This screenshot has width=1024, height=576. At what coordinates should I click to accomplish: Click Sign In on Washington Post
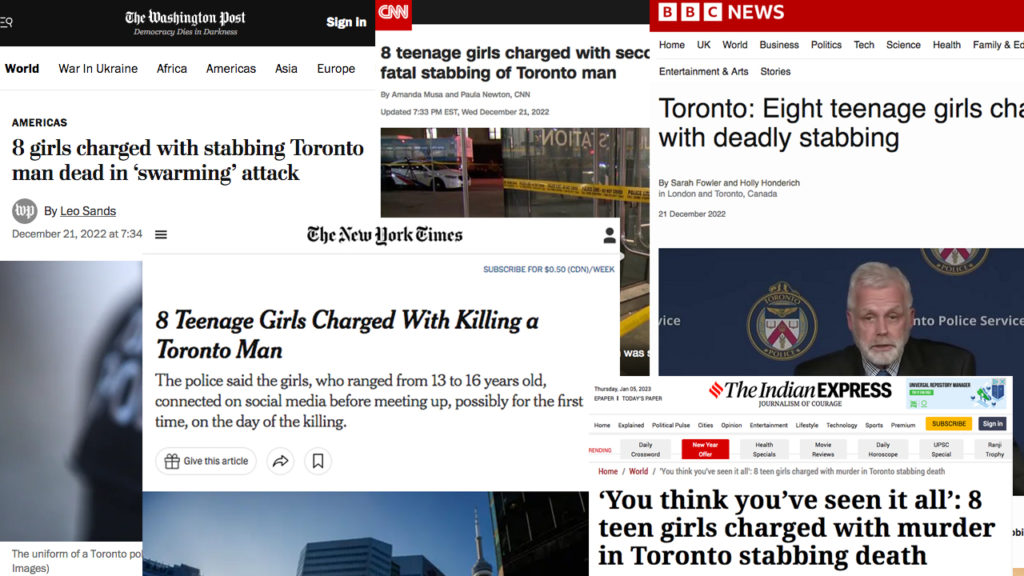pos(346,22)
